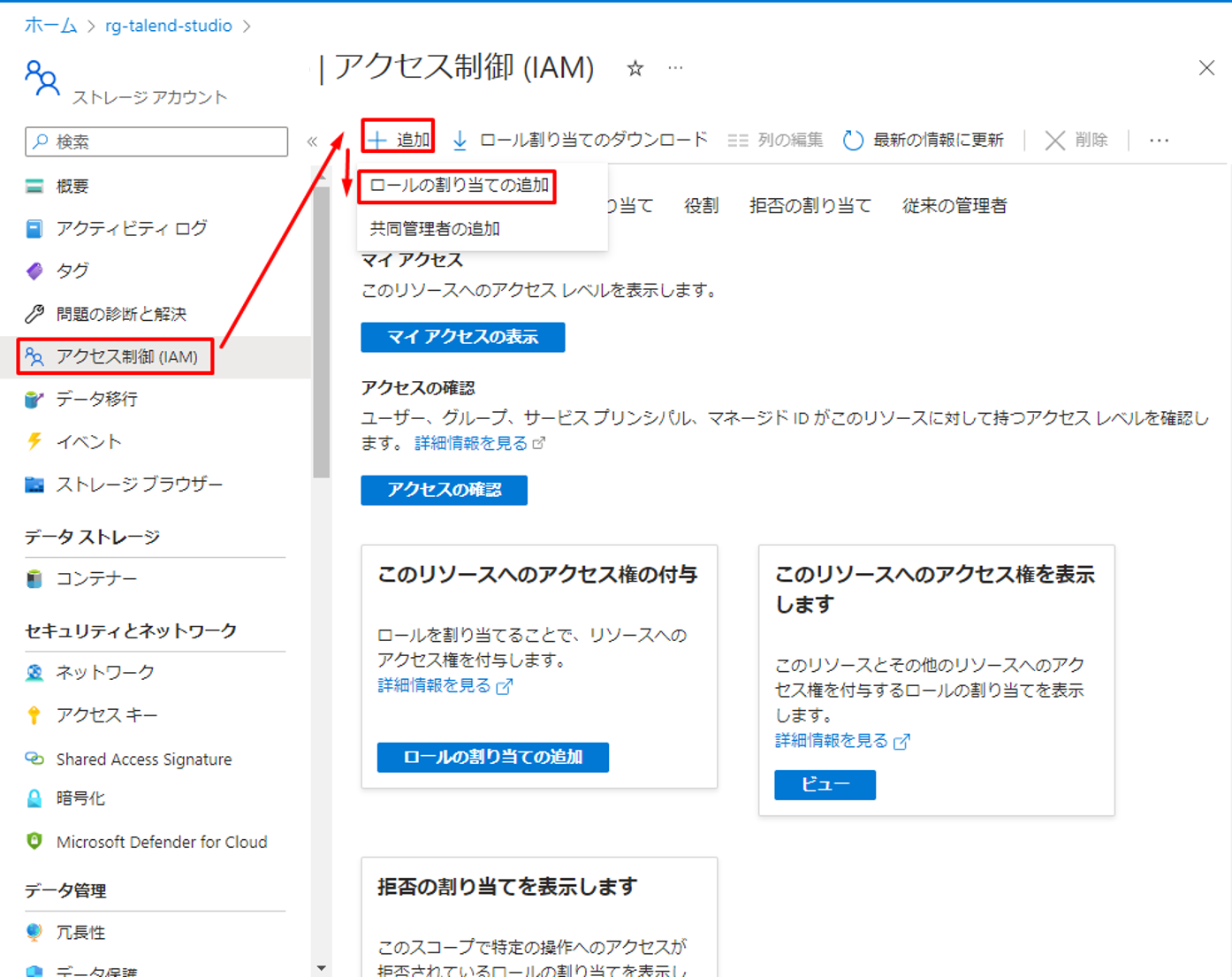Click the refresh icon to update information
The image size is (1232, 977).
click(852, 140)
